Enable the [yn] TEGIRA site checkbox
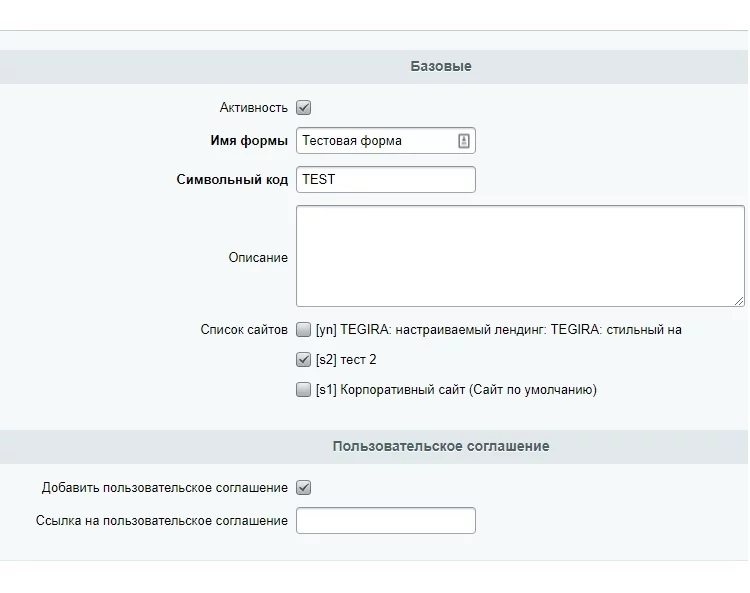Image resolution: width=750 pixels, height=593 pixels. (304, 330)
